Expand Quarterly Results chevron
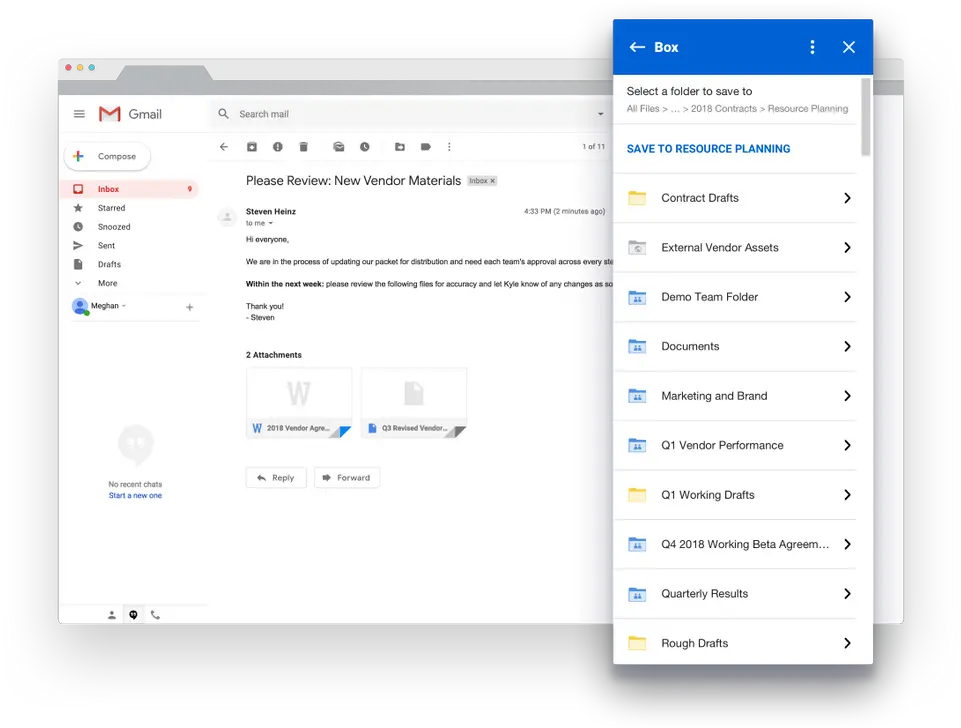Viewport: 961px width, 728px height. (x=847, y=594)
